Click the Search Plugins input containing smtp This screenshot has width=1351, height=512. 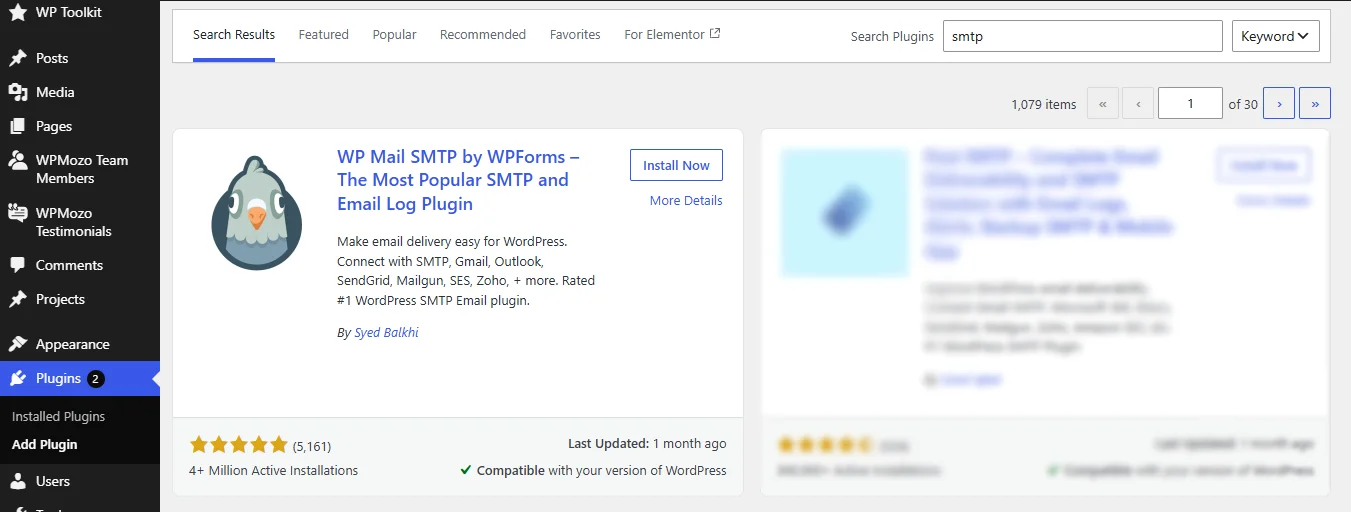[x=1082, y=36]
